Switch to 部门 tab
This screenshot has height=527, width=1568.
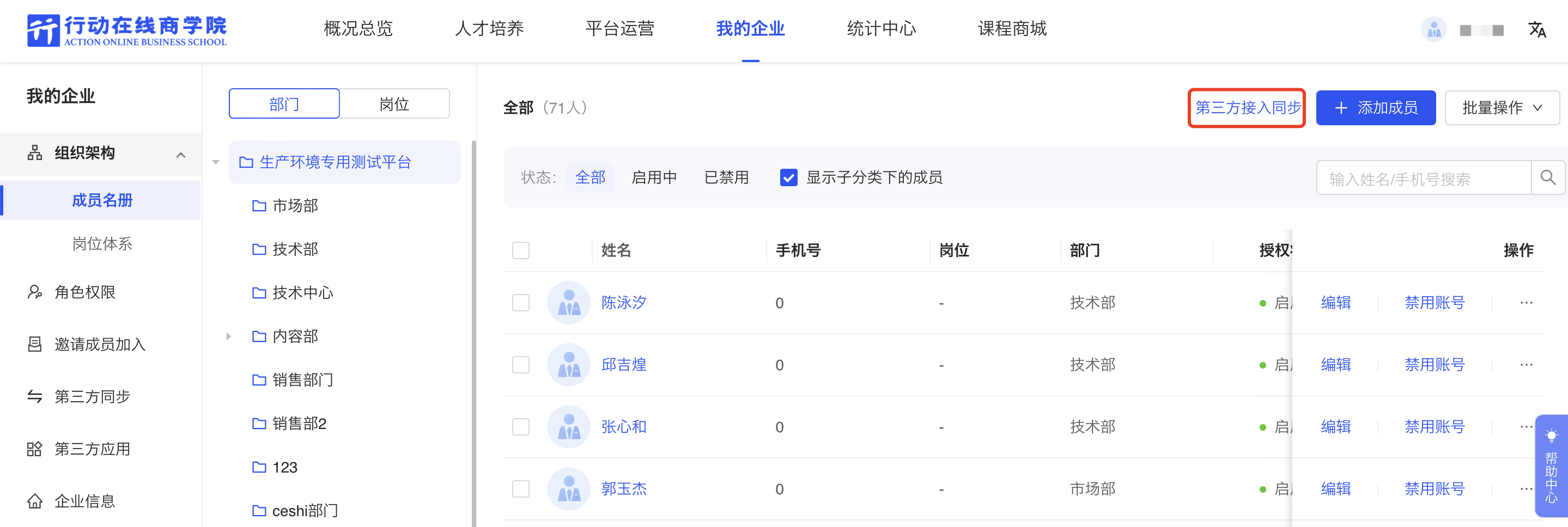pos(284,103)
